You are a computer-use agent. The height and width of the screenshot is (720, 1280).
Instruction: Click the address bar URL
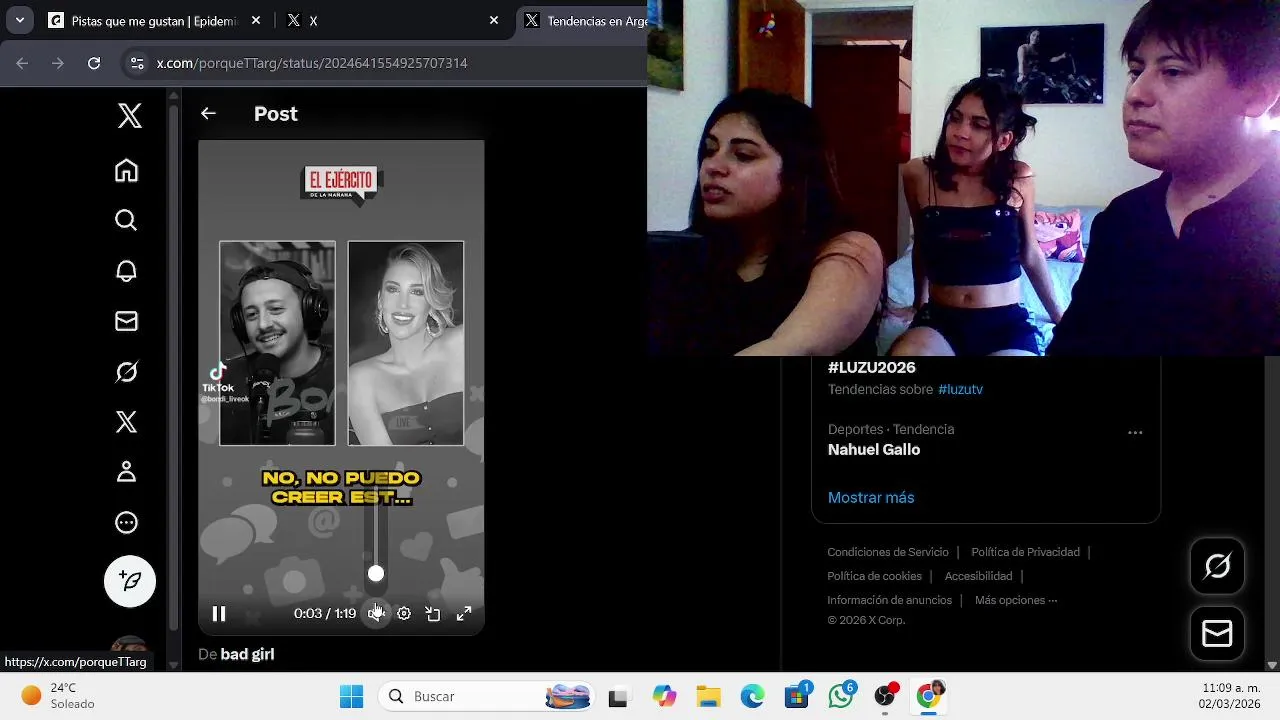(312, 63)
